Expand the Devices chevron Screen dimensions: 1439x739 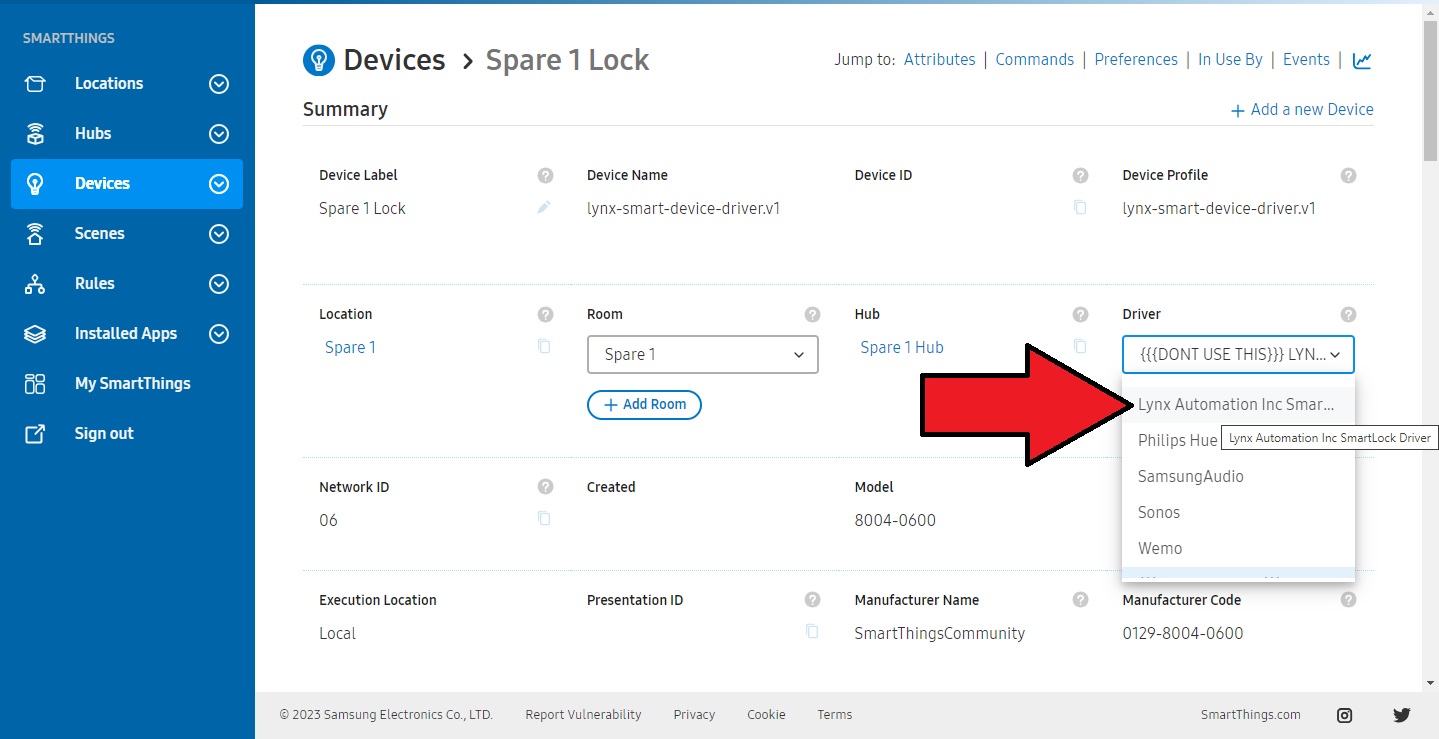click(219, 184)
